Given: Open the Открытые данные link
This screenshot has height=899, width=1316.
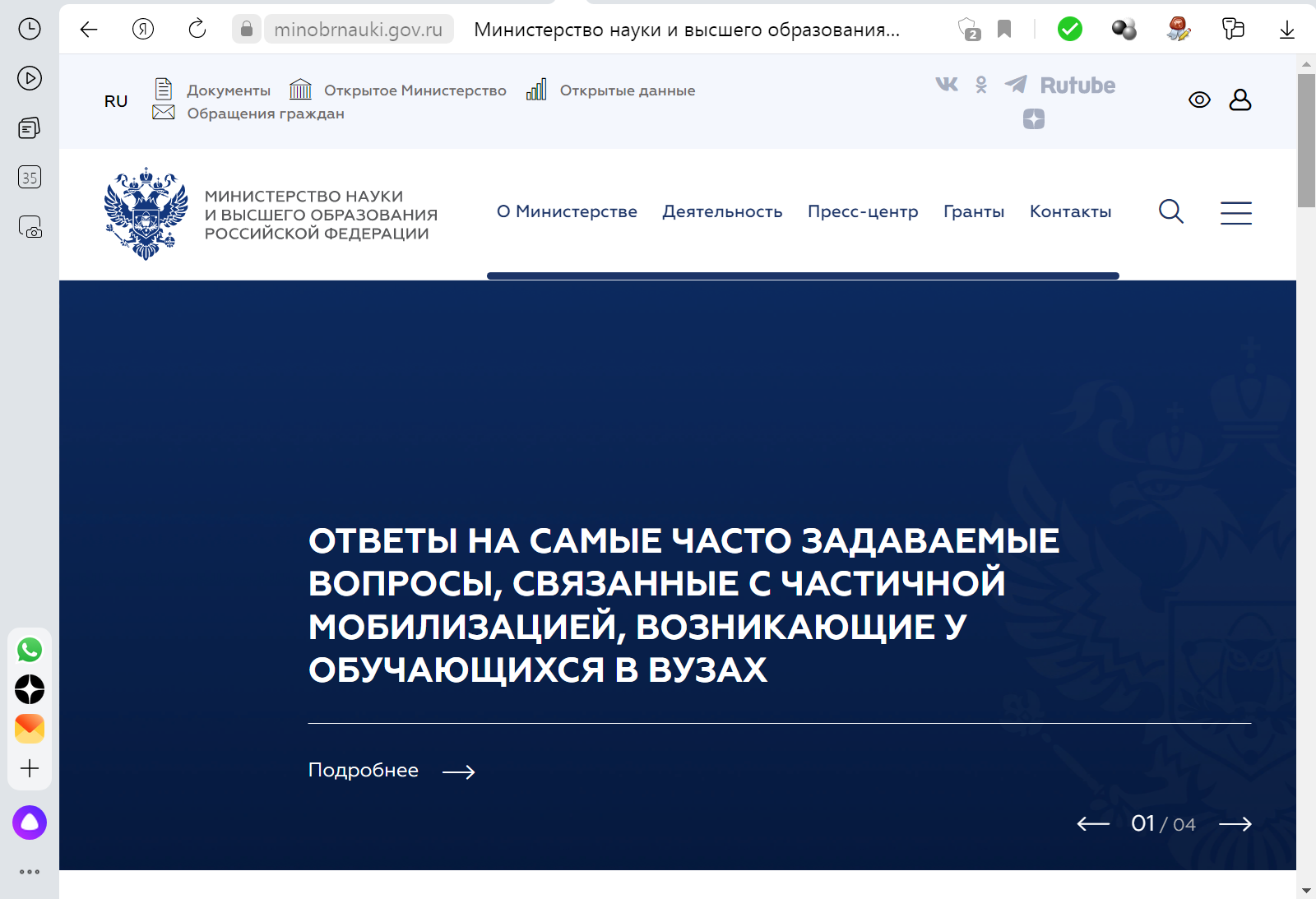Looking at the screenshot, I should [x=627, y=90].
